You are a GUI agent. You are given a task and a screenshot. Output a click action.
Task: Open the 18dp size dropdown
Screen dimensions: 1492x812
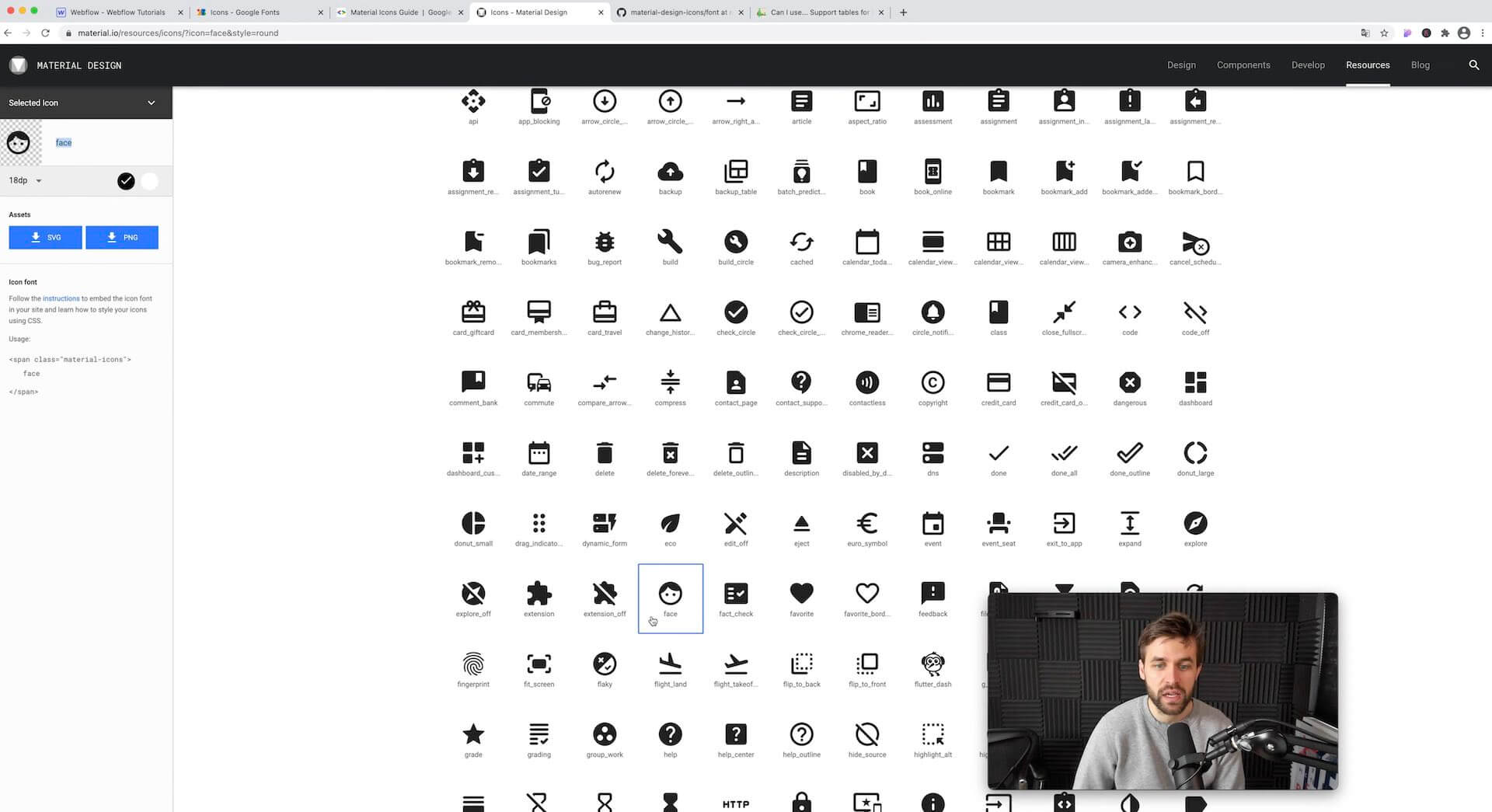tap(24, 180)
